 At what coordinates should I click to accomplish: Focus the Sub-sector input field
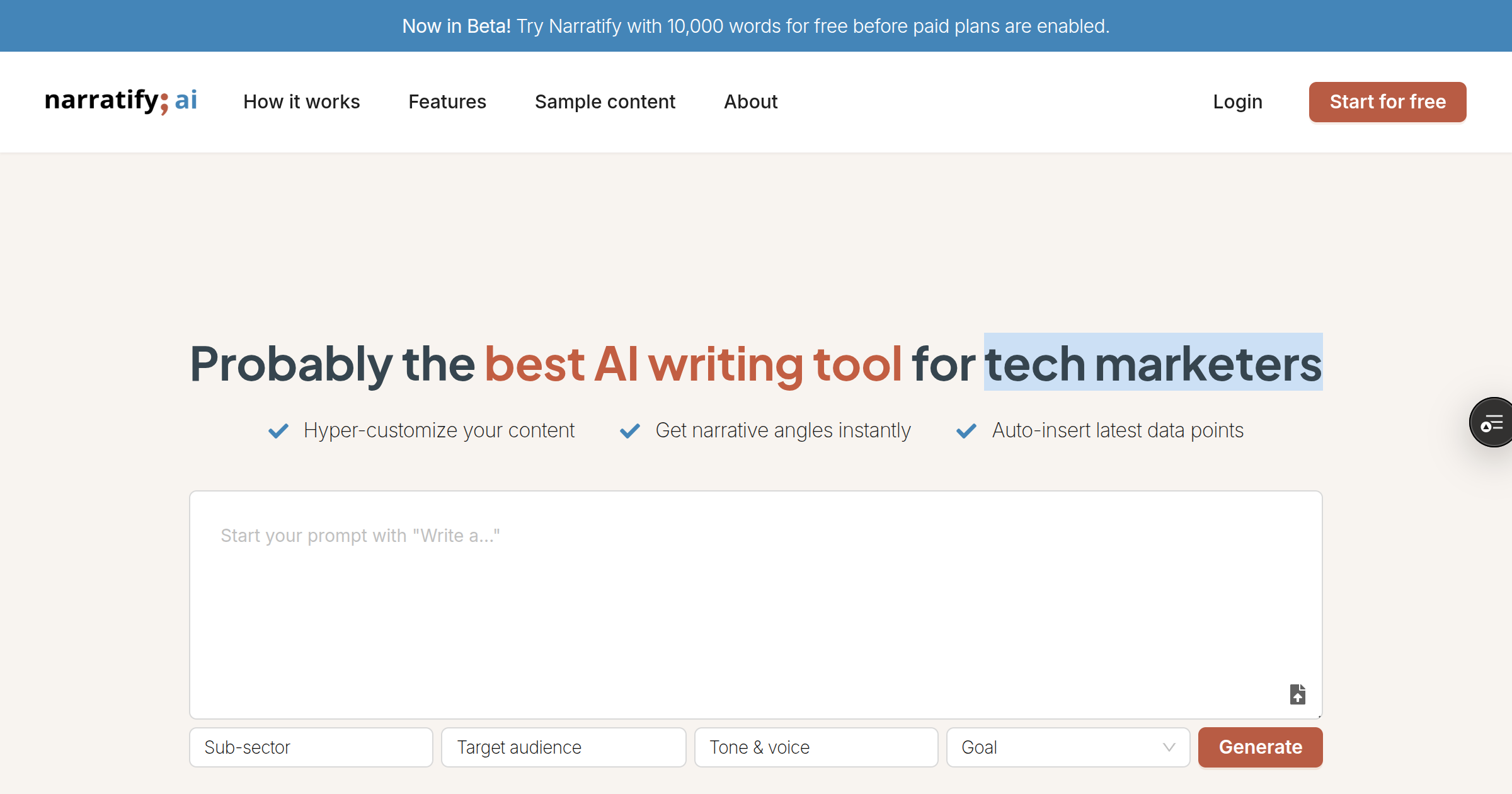[311, 747]
